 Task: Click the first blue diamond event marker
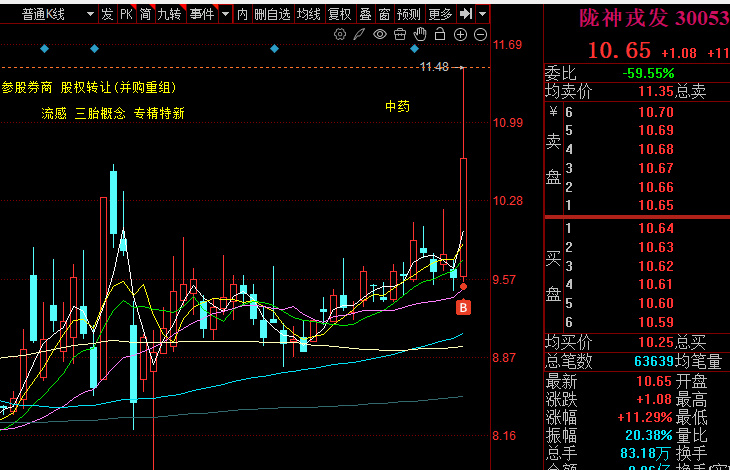(44, 48)
